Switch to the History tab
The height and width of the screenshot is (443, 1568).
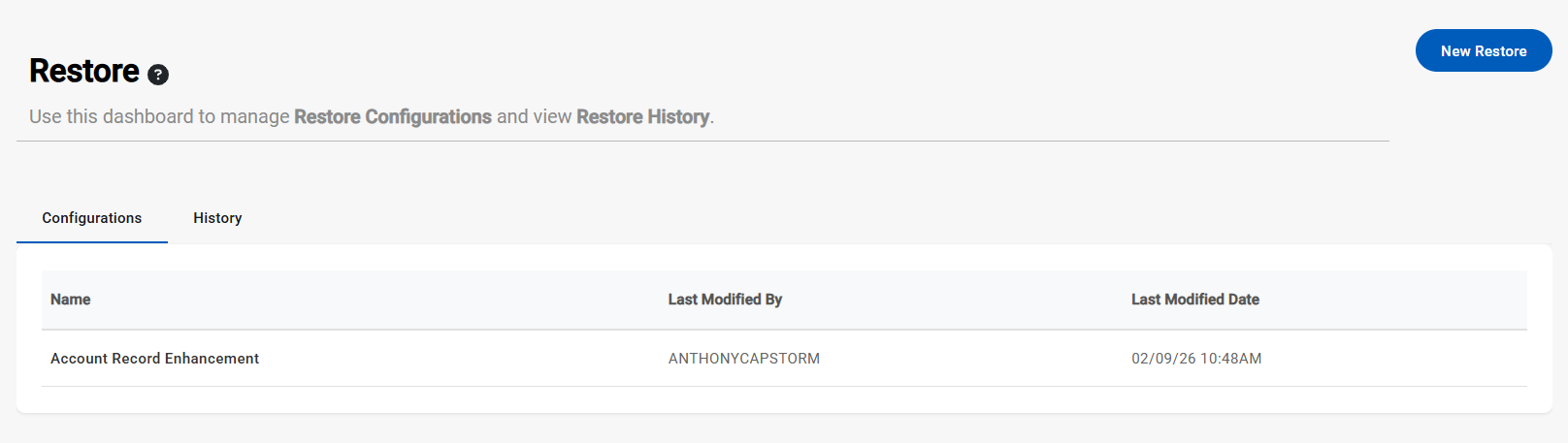(217, 218)
